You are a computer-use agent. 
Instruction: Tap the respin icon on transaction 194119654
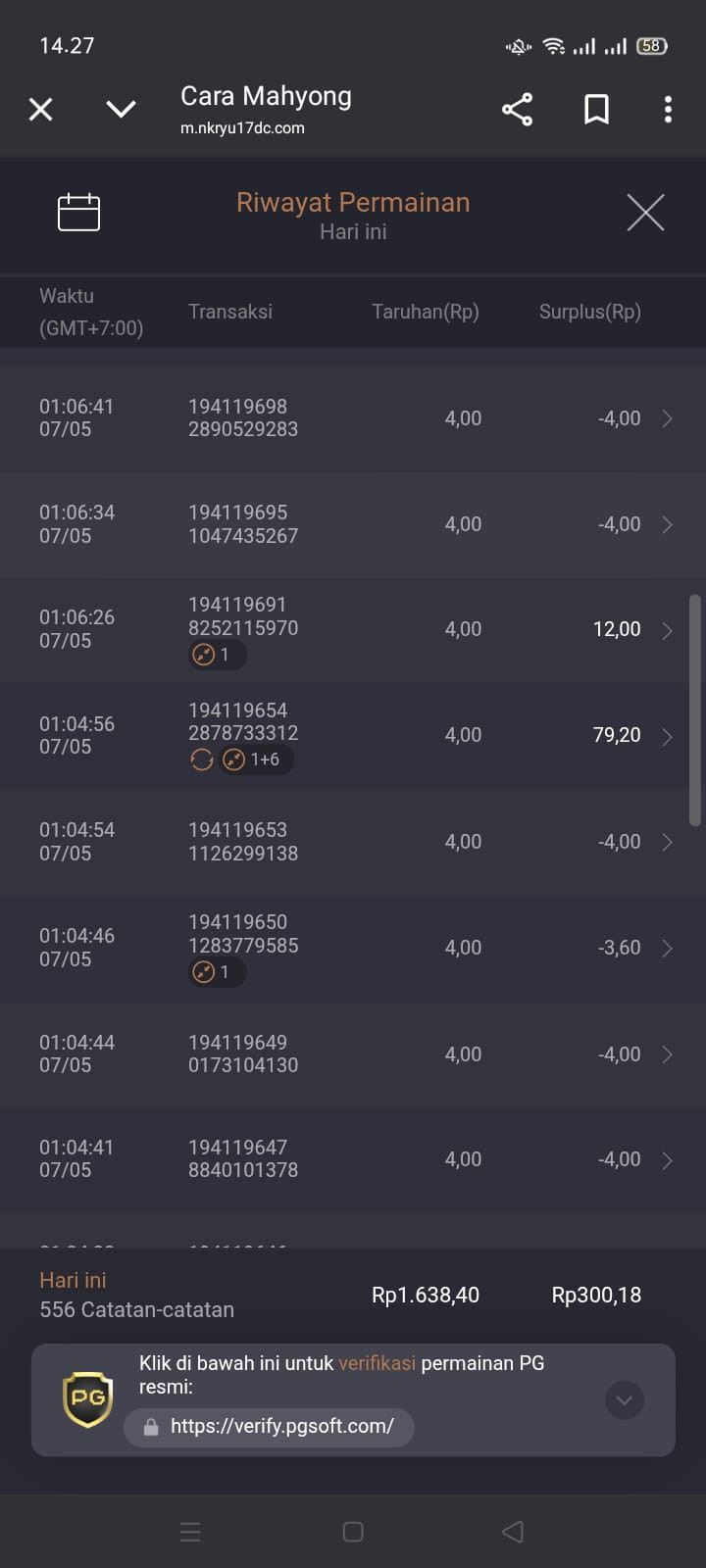[x=202, y=759]
